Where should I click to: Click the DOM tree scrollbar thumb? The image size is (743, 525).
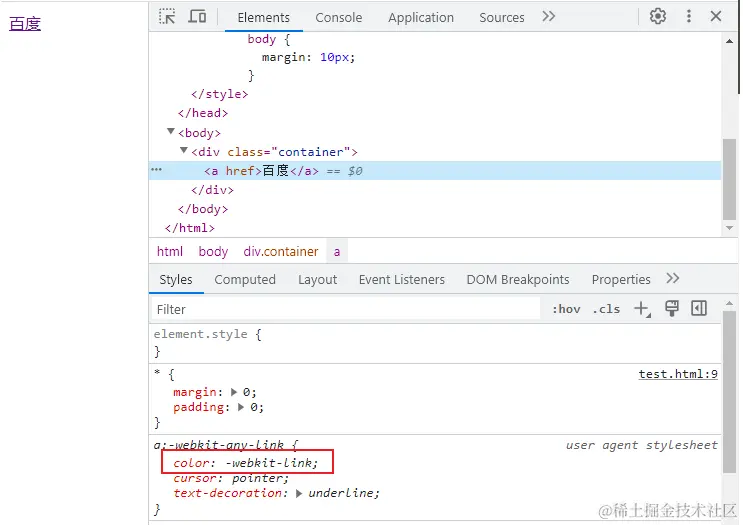[x=730, y=179]
